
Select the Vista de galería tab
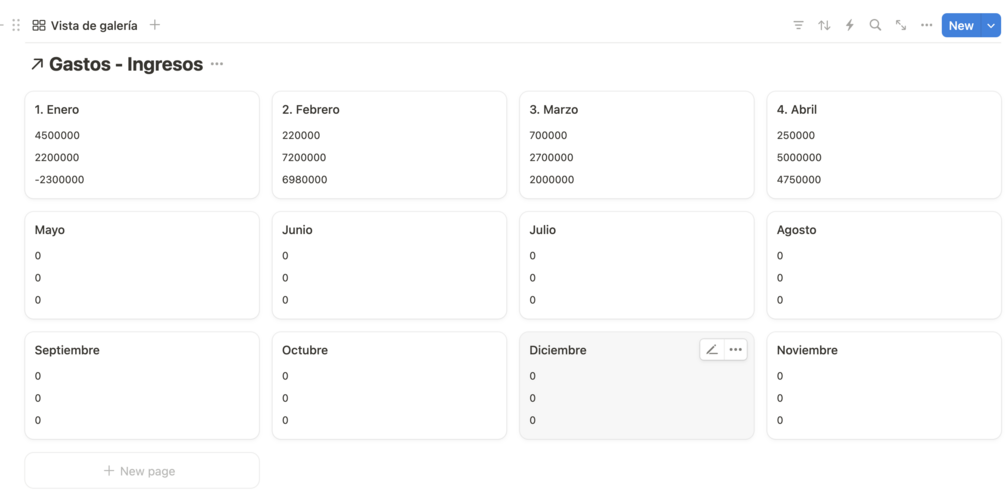(85, 25)
